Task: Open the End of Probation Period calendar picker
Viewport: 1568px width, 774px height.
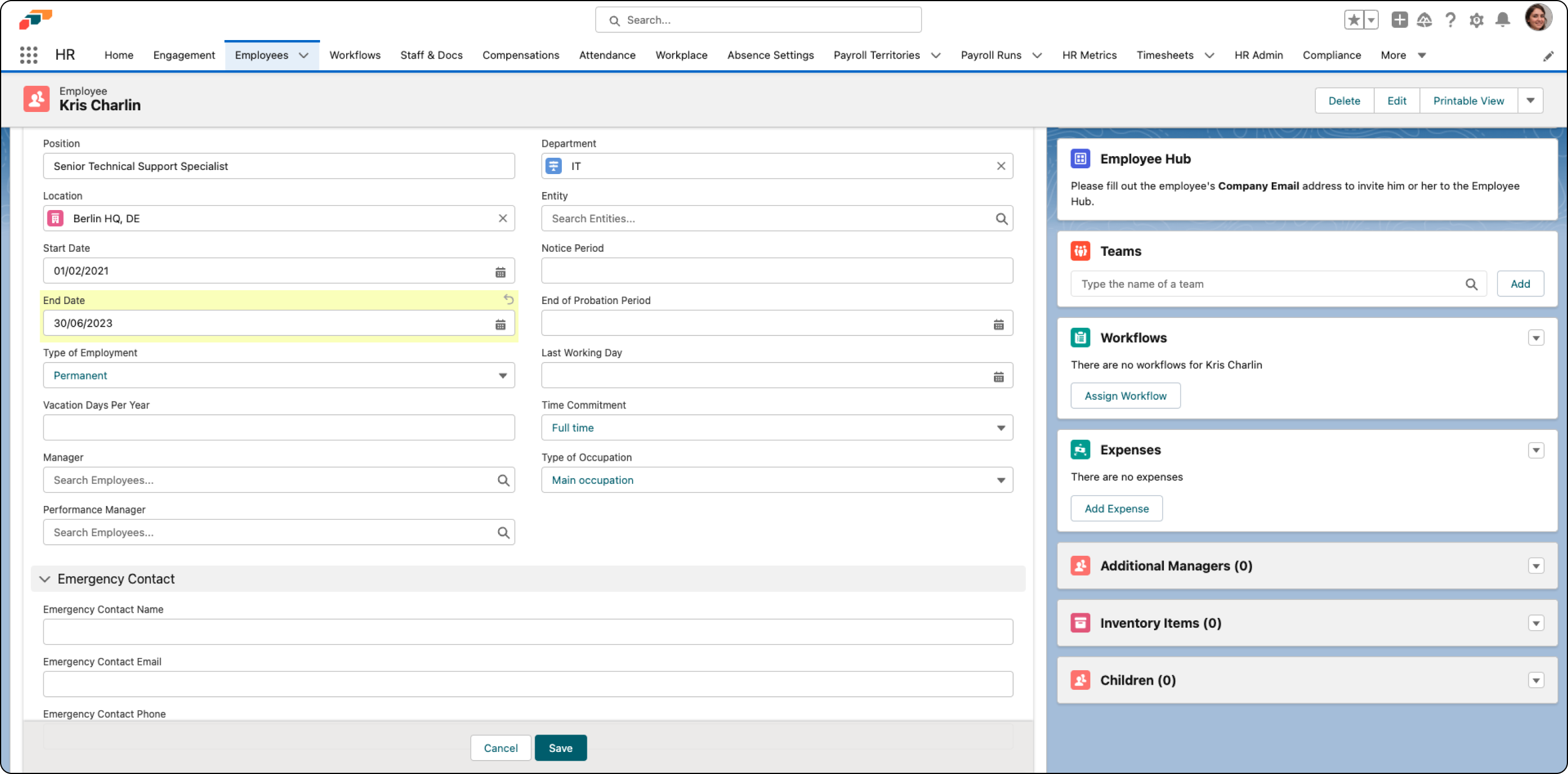Action: pos(998,323)
